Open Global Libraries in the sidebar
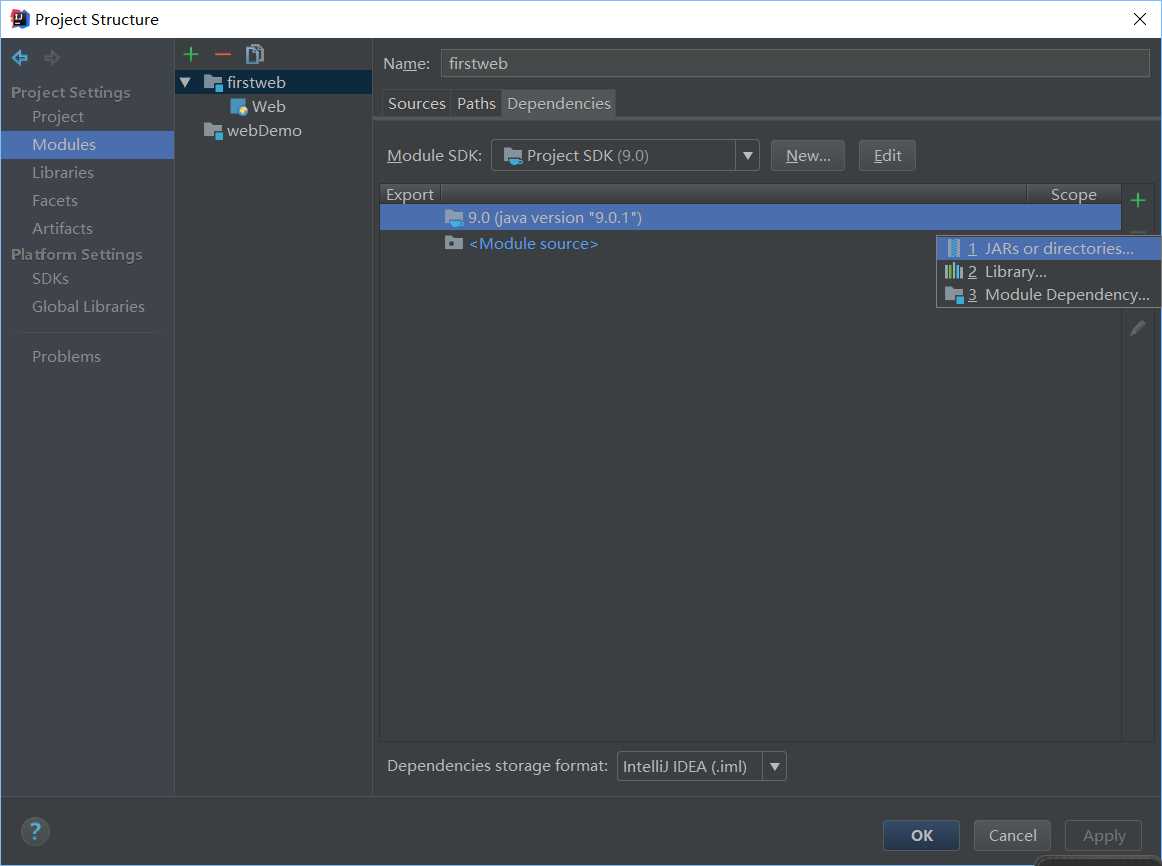Viewport: 1162px width, 866px height. [87, 307]
